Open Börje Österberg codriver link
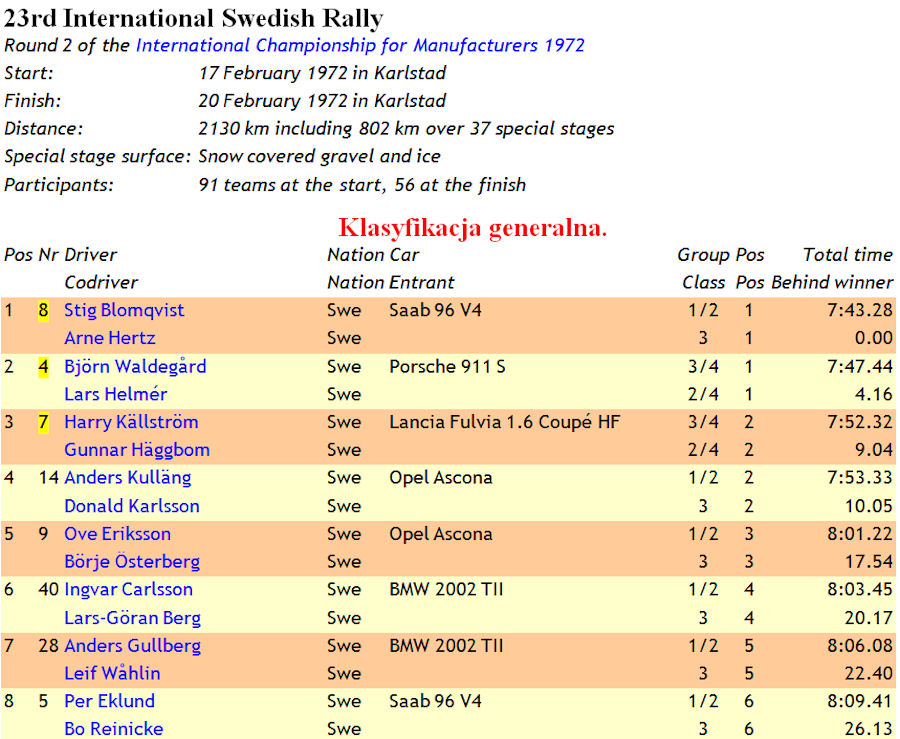The image size is (900, 739). point(131,562)
